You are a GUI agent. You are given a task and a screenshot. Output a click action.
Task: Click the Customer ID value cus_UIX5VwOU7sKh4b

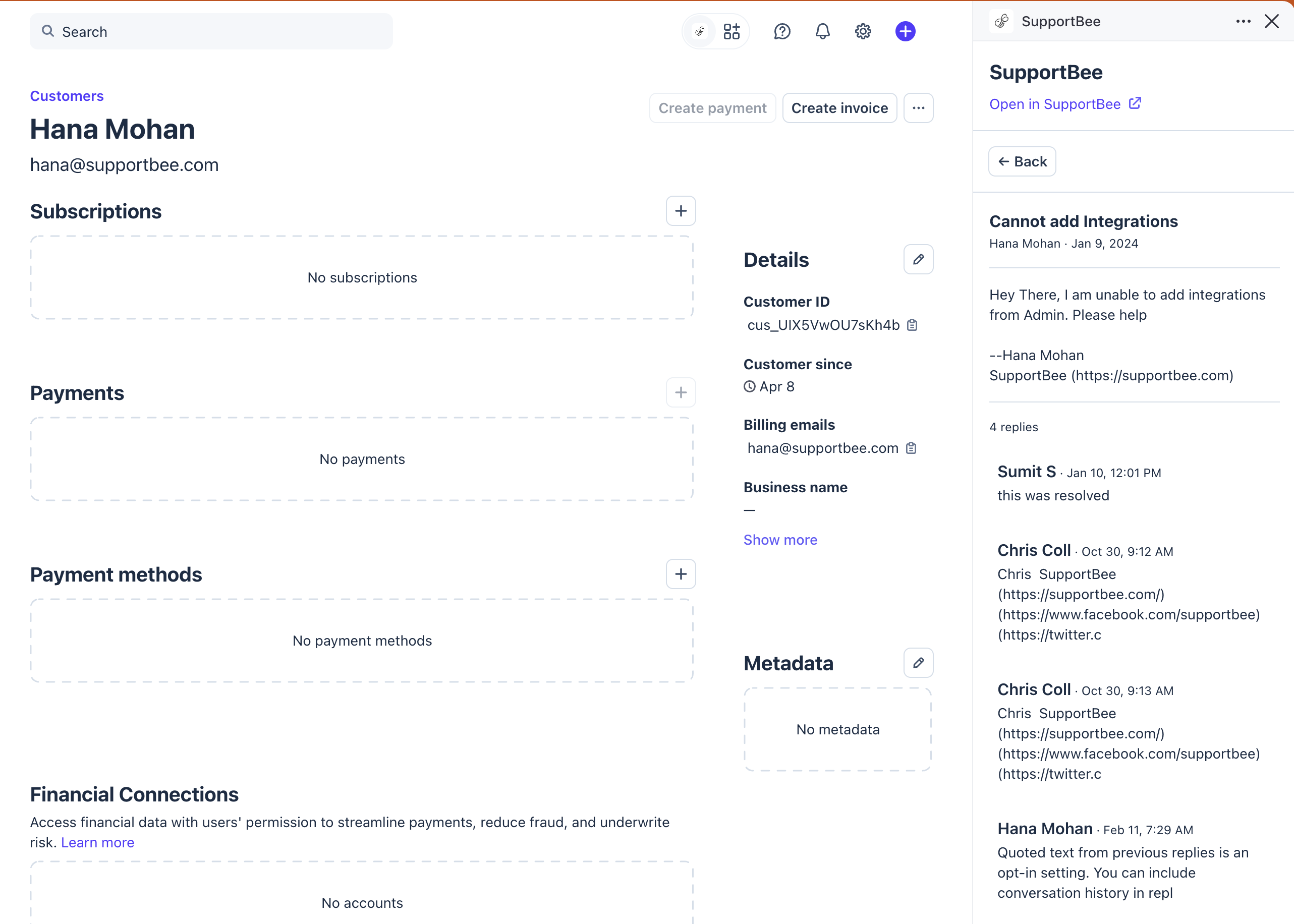point(823,325)
